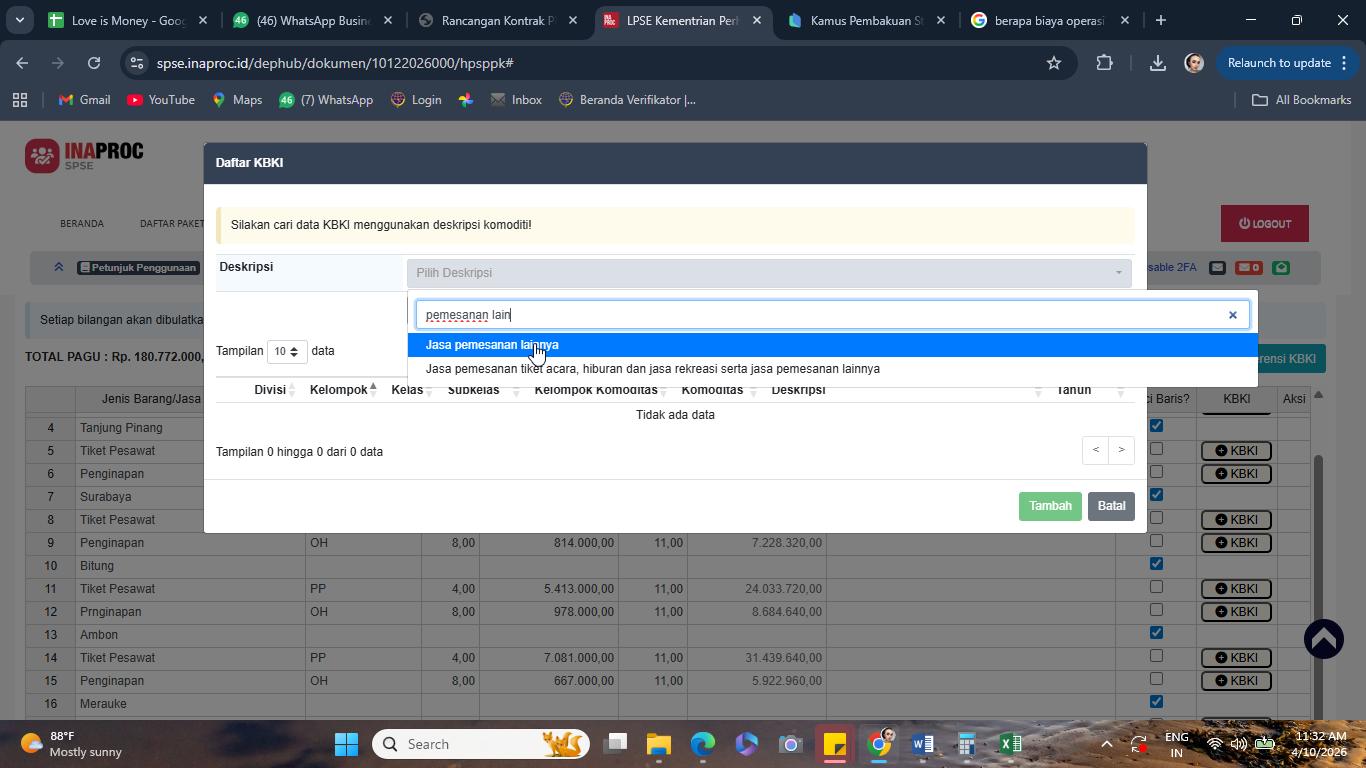This screenshot has height=768, width=1366.
Task: Click Relaunch to update
Action: tap(1285, 63)
